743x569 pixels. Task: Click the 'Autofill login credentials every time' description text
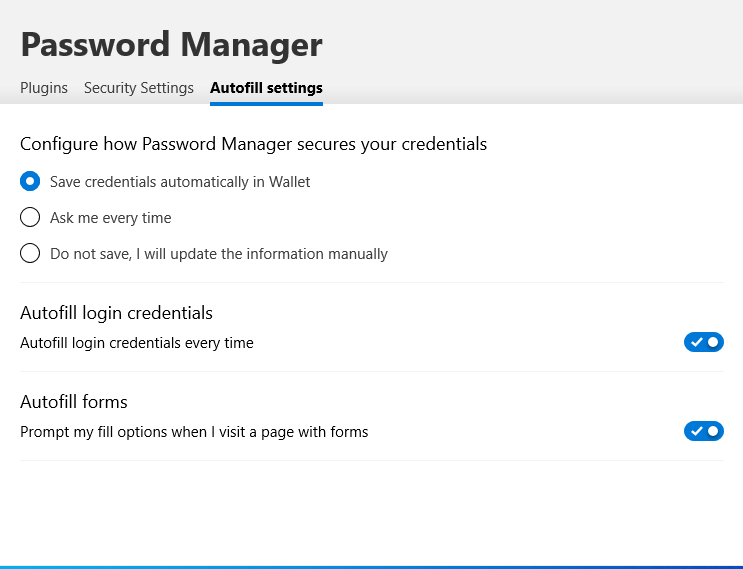[137, 343]
